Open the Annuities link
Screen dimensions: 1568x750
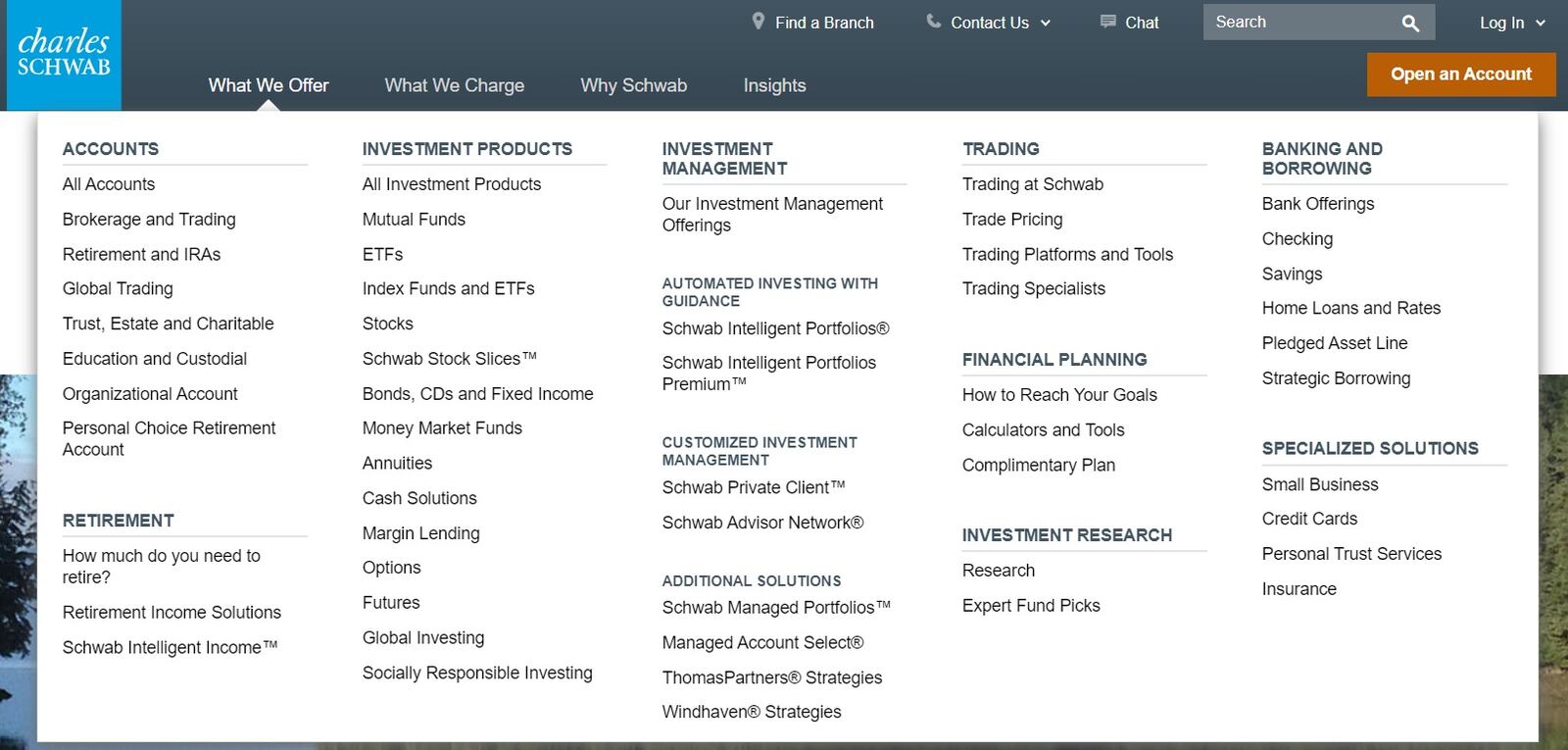click(397, 463)
